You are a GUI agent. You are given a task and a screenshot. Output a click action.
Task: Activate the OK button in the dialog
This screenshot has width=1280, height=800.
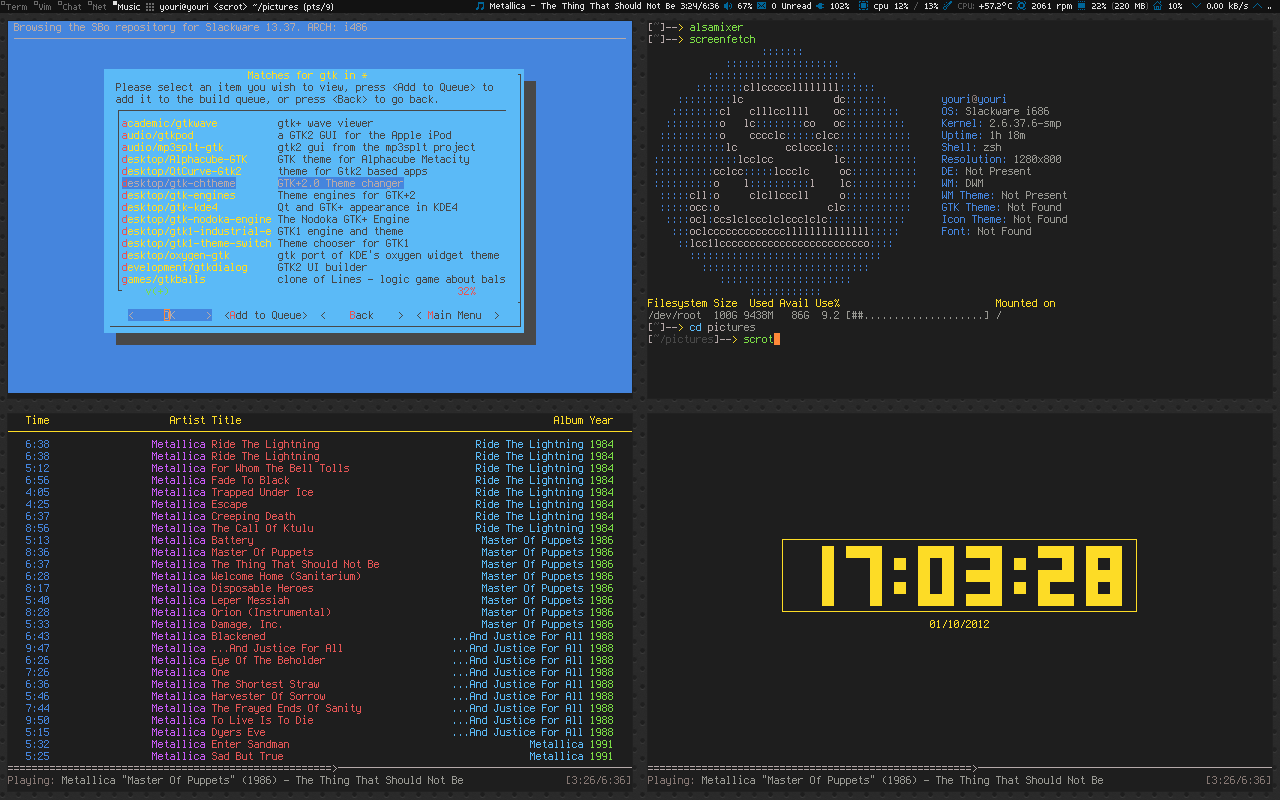point(170,315)
